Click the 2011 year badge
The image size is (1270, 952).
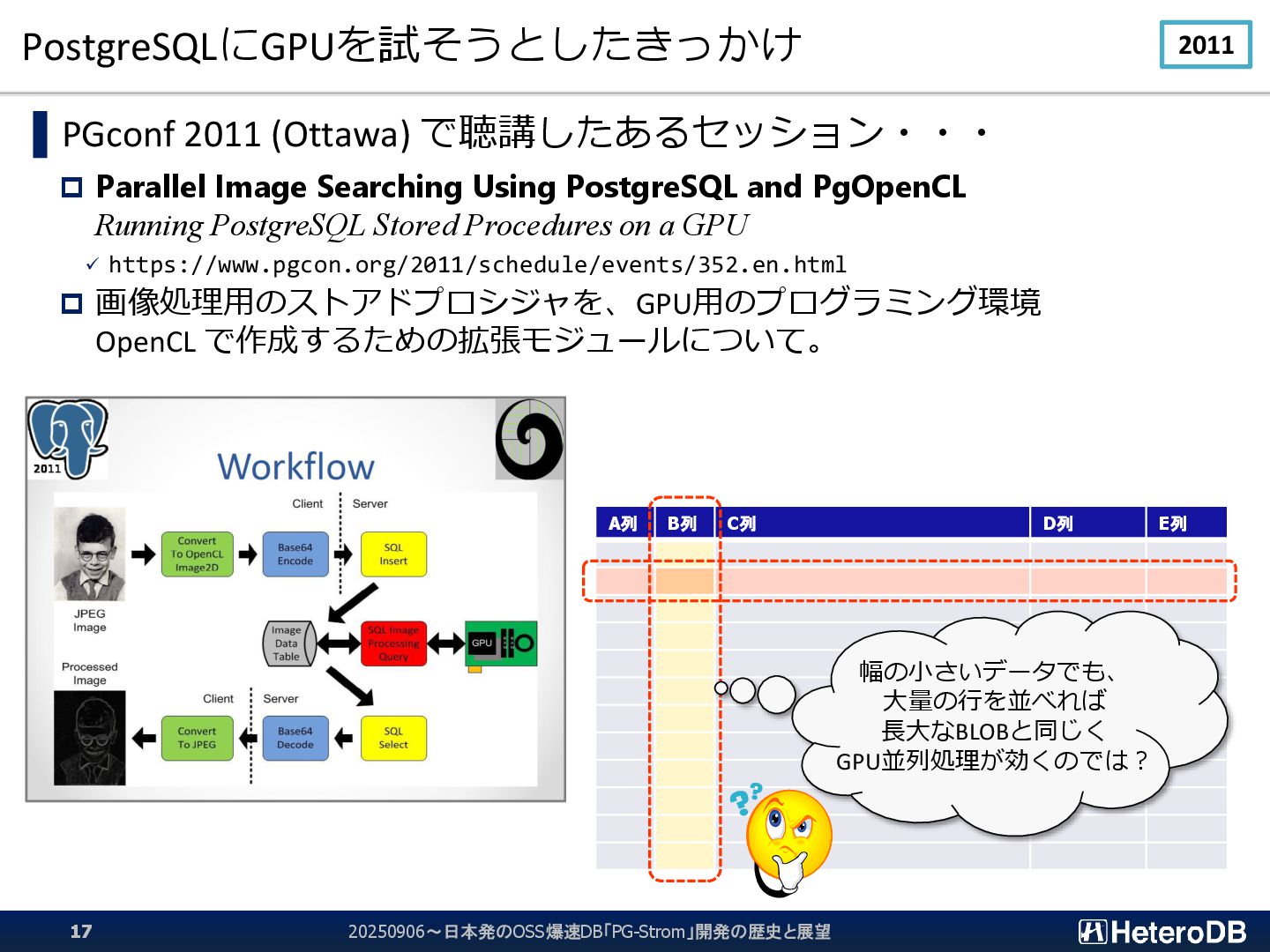click(1206, 45)
